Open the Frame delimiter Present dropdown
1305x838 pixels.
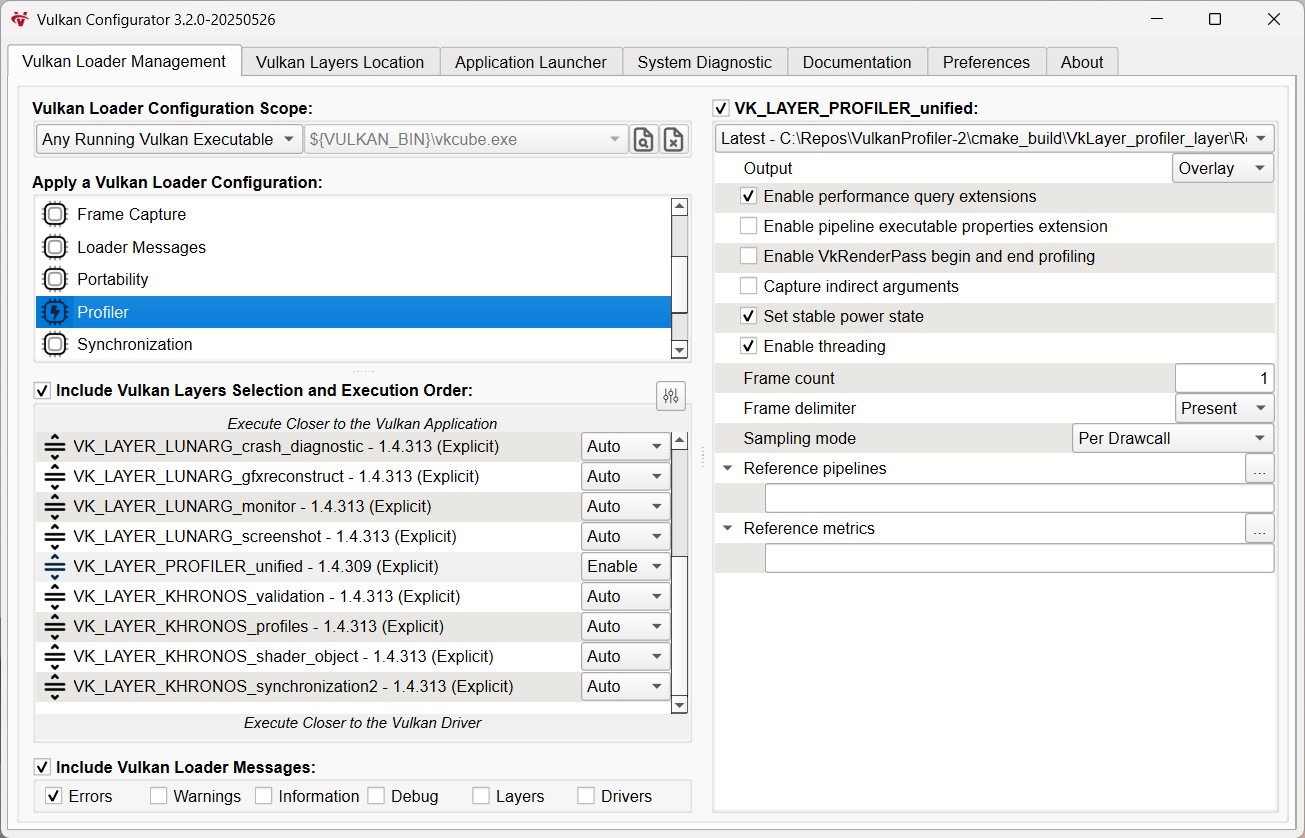(x=1224, y=408)
